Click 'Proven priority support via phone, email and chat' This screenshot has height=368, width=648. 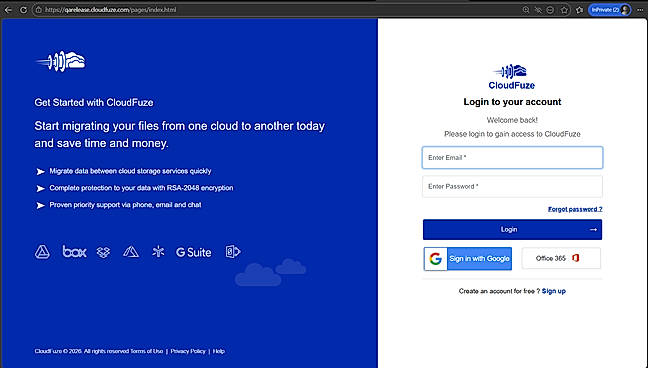(125, 205)
